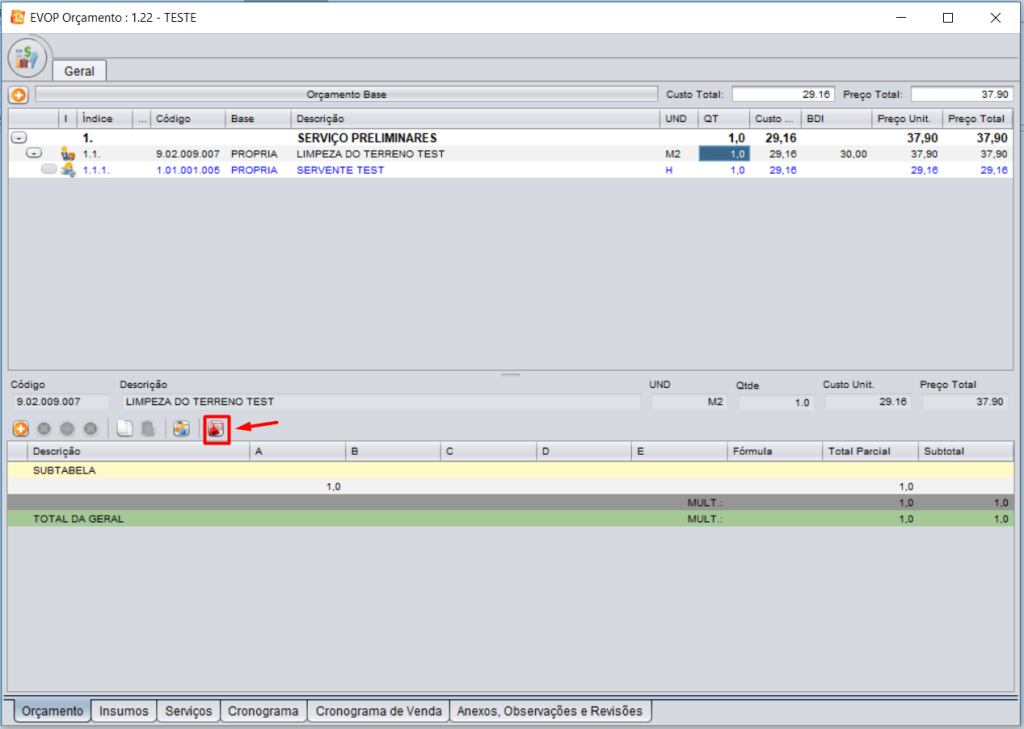
Task: Open the Anexos, Observações e Revisões tab
Action: pos(550,710)
